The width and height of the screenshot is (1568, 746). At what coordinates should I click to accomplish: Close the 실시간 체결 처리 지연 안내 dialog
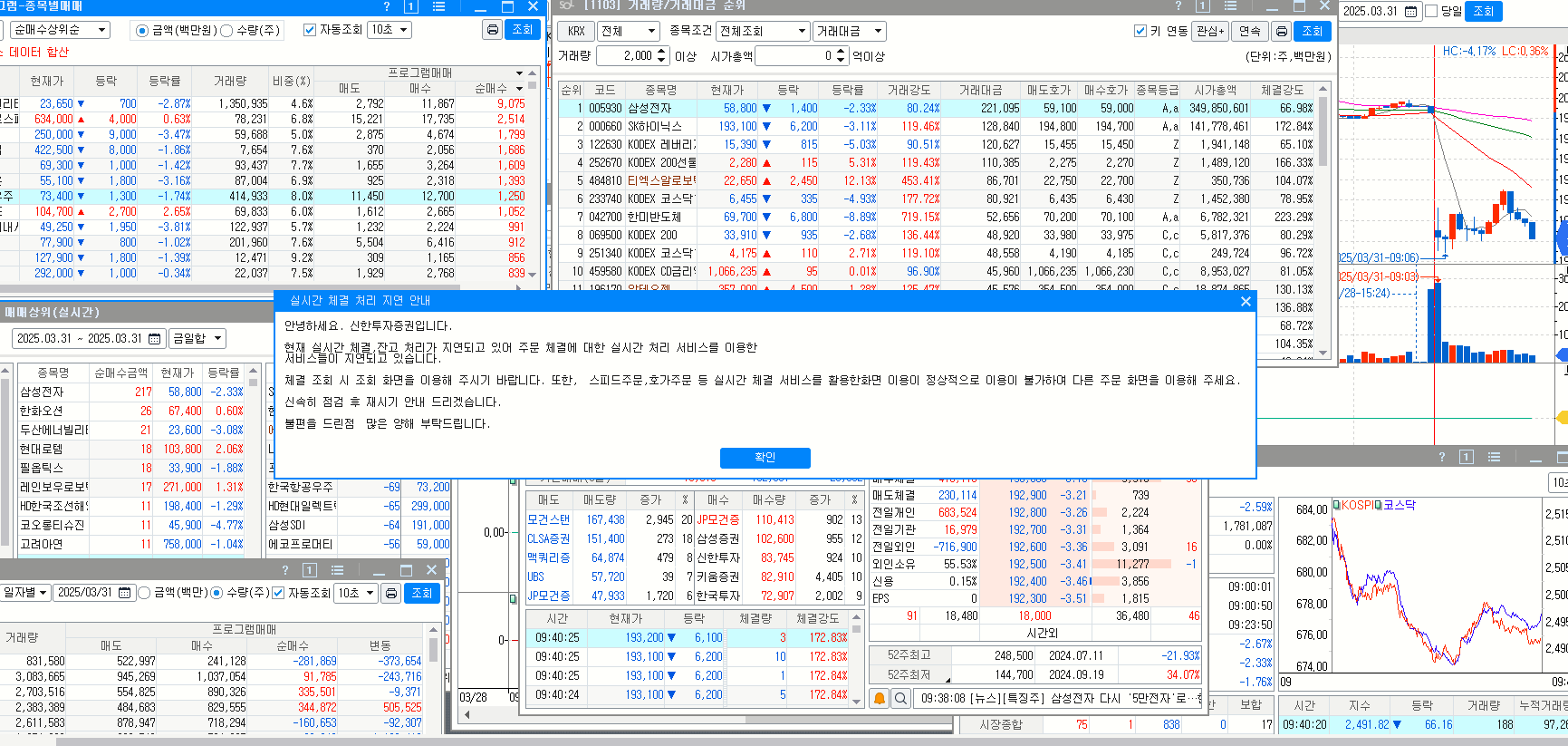1246,301
